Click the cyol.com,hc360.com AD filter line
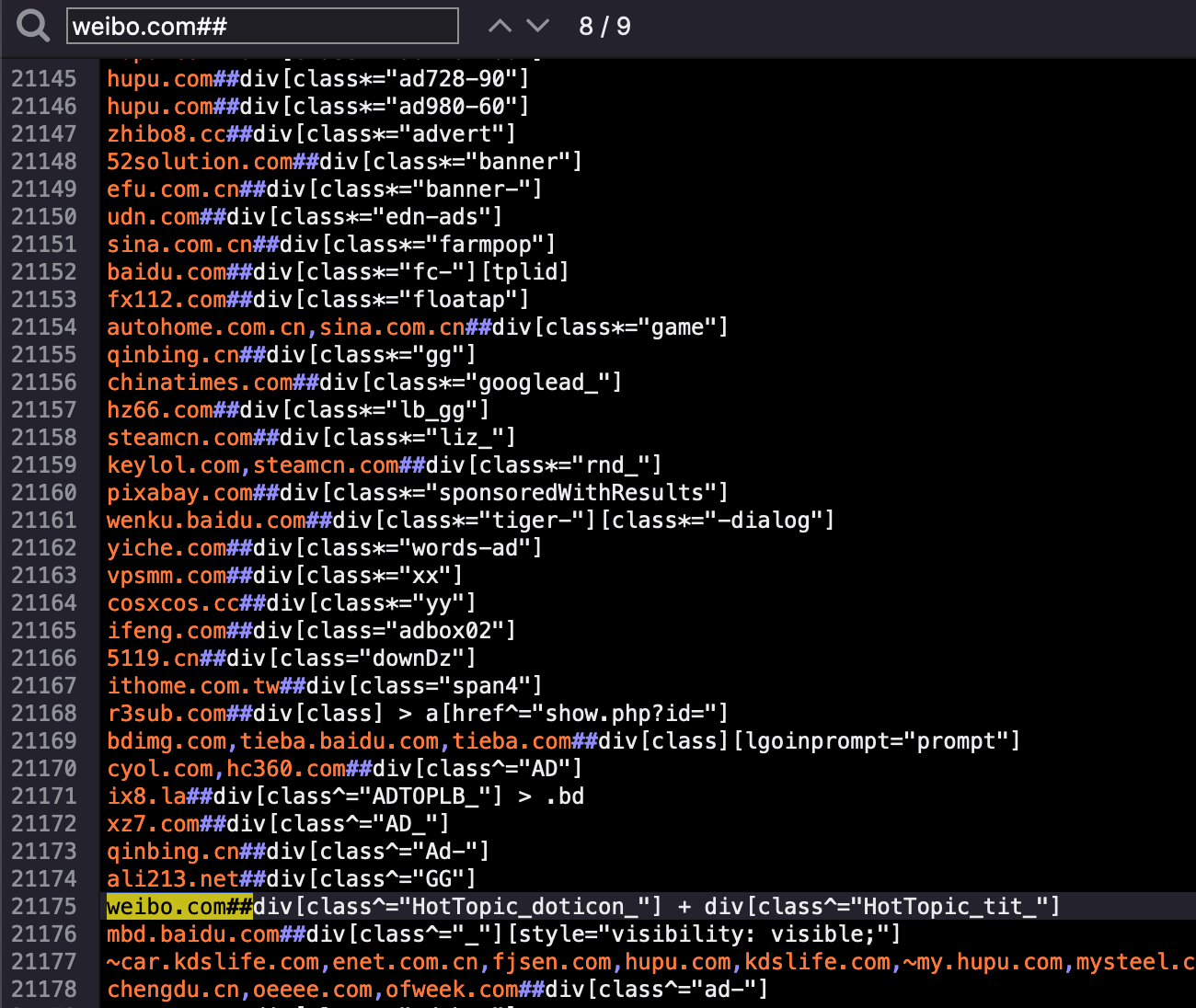 pos(345,768)
